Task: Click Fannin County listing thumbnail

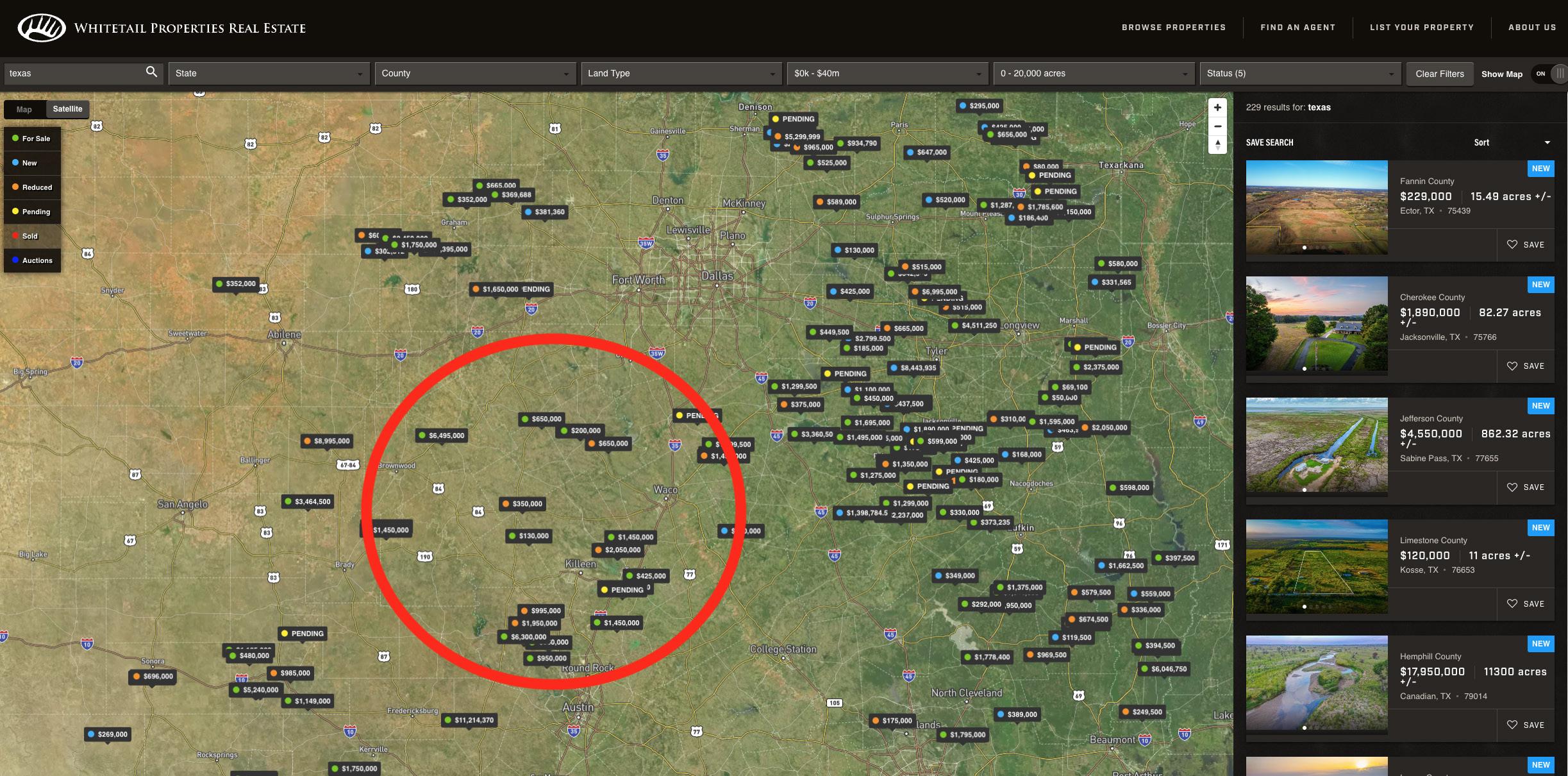Action: (x=1317, y=207)
